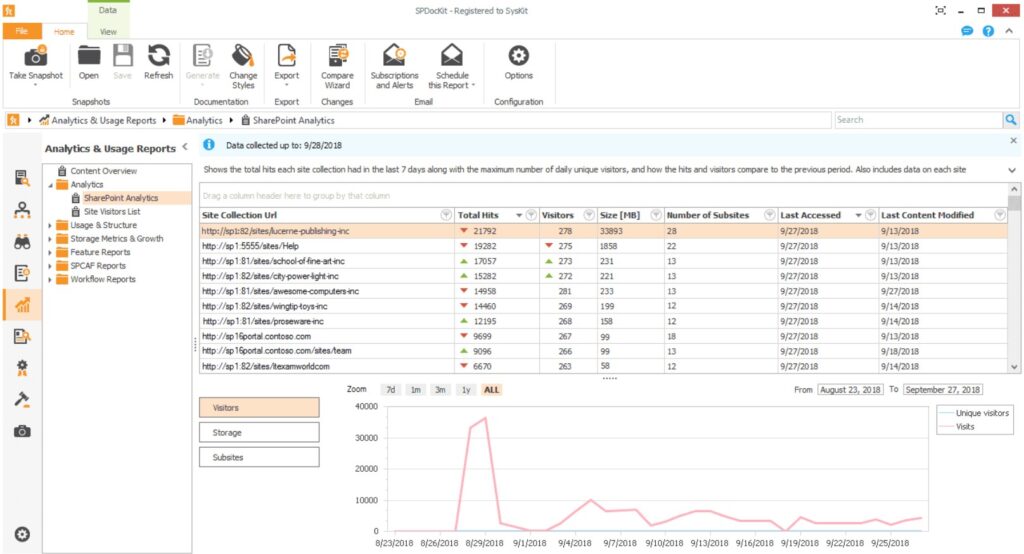This screenshot has width=1024, height=554.
Task: Click the Save snapshot icon
Action: pos(123,56)
